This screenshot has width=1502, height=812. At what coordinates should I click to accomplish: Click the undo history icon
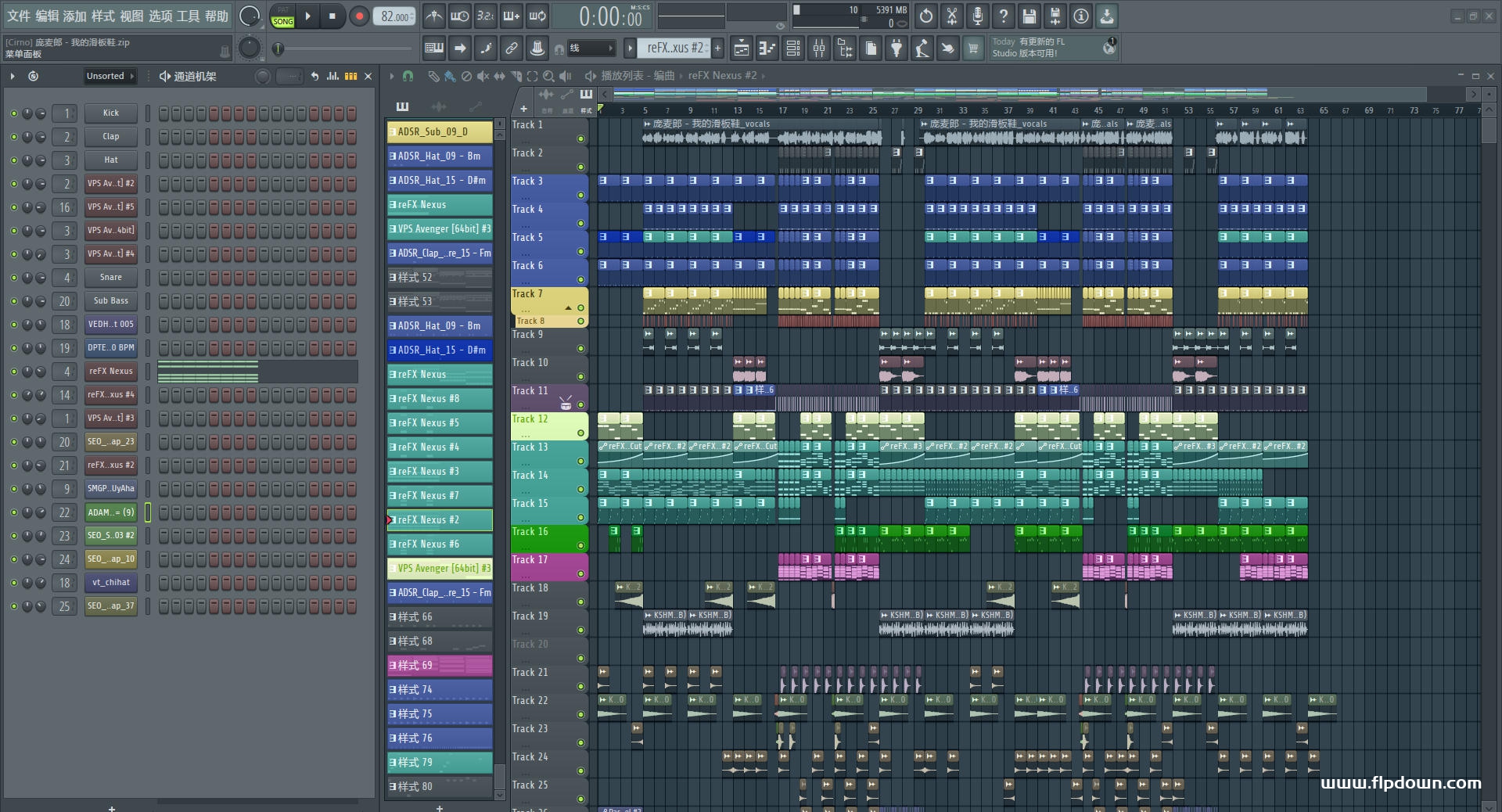[926, 16]
